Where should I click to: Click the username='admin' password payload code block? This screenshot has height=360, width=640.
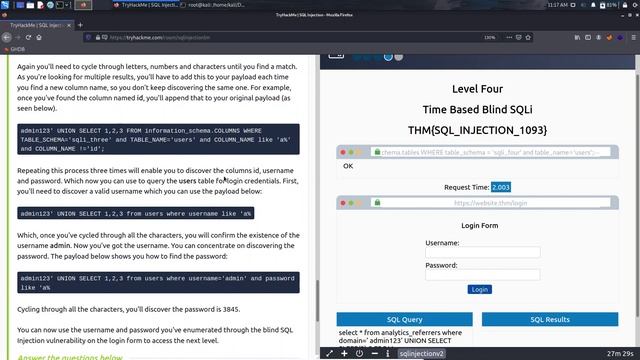[x=158, y=282]
